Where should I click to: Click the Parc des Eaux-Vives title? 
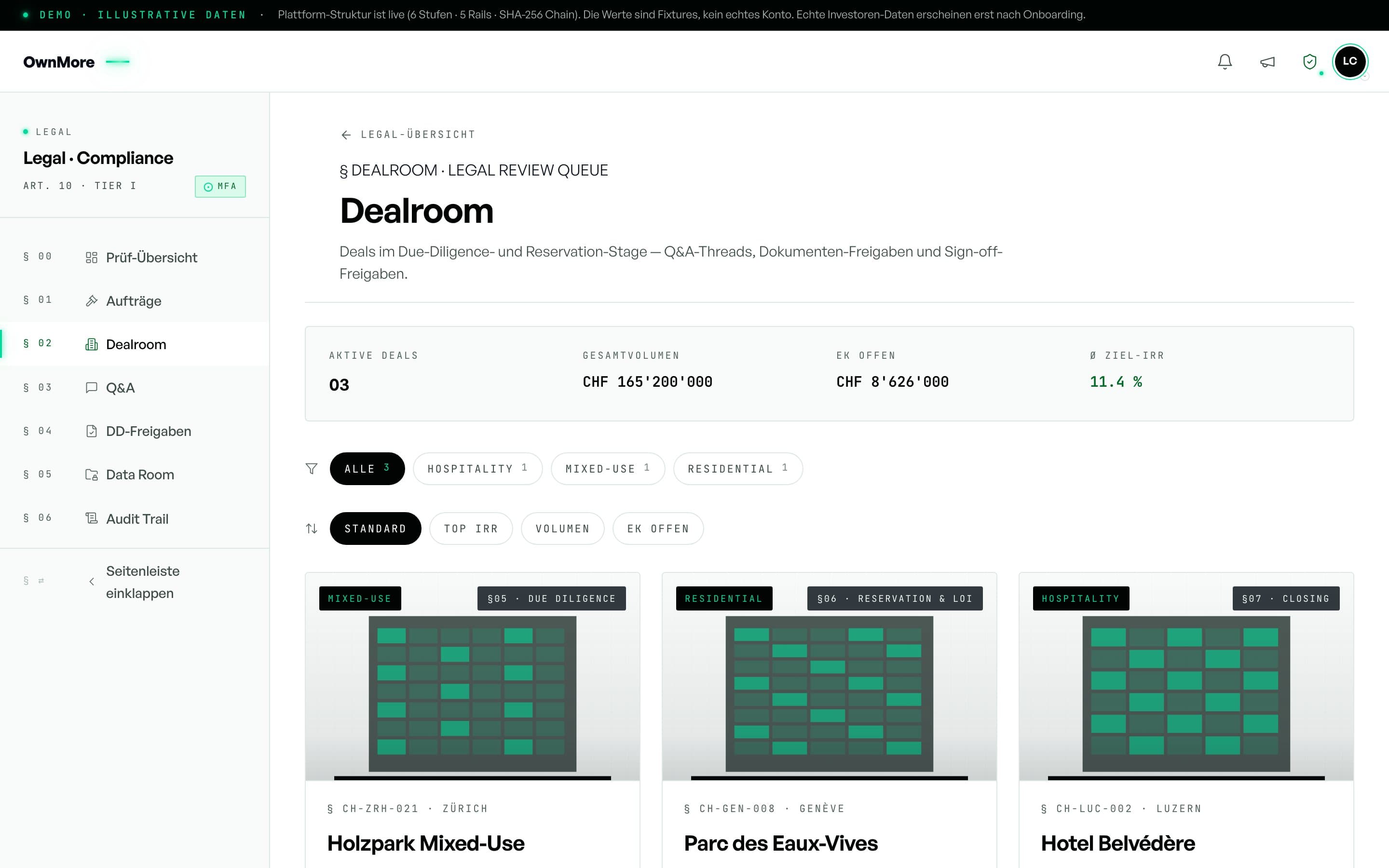(x=781, y=843)
